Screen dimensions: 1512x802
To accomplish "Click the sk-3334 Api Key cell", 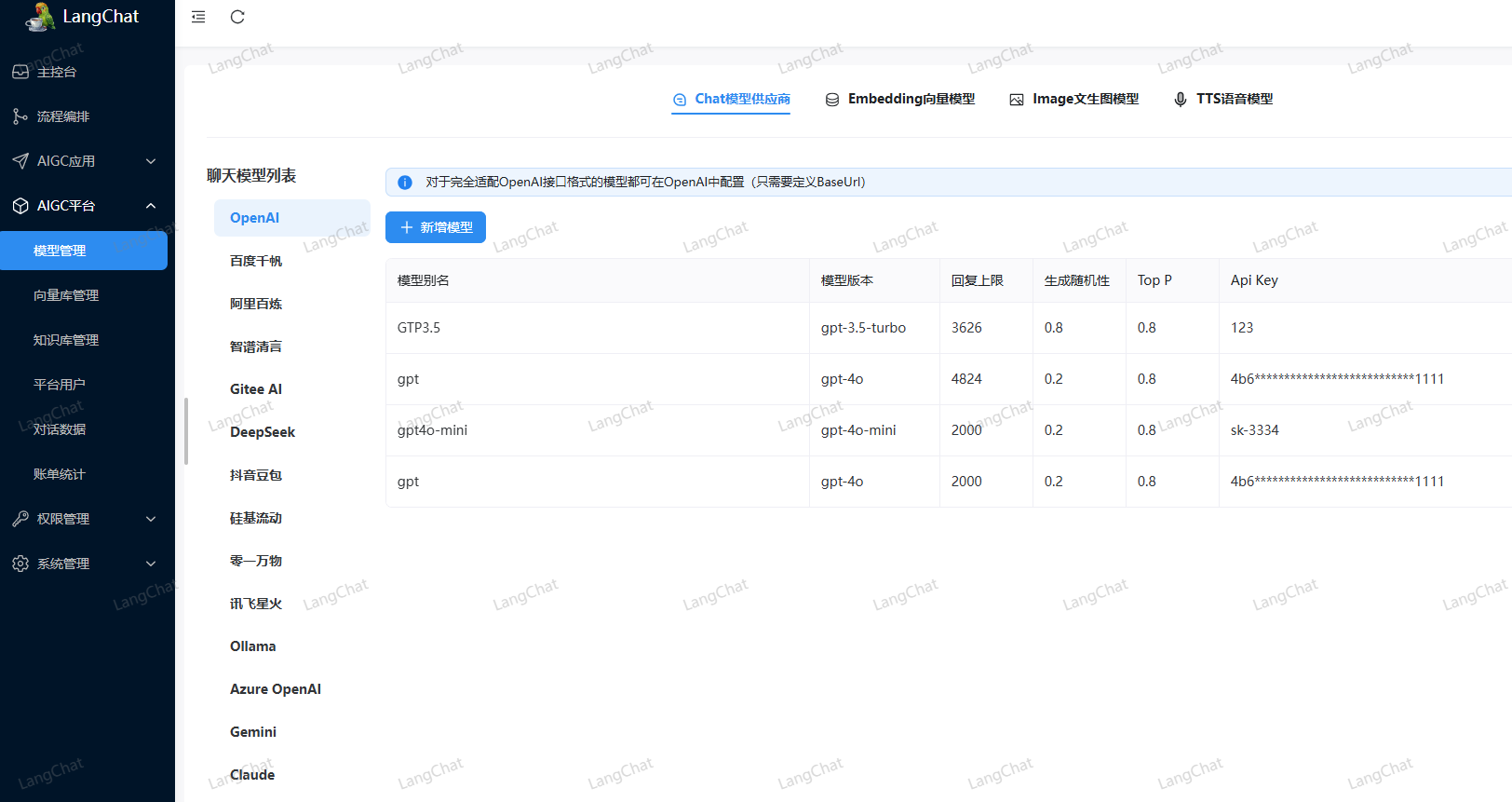I will coord(1366,430).
